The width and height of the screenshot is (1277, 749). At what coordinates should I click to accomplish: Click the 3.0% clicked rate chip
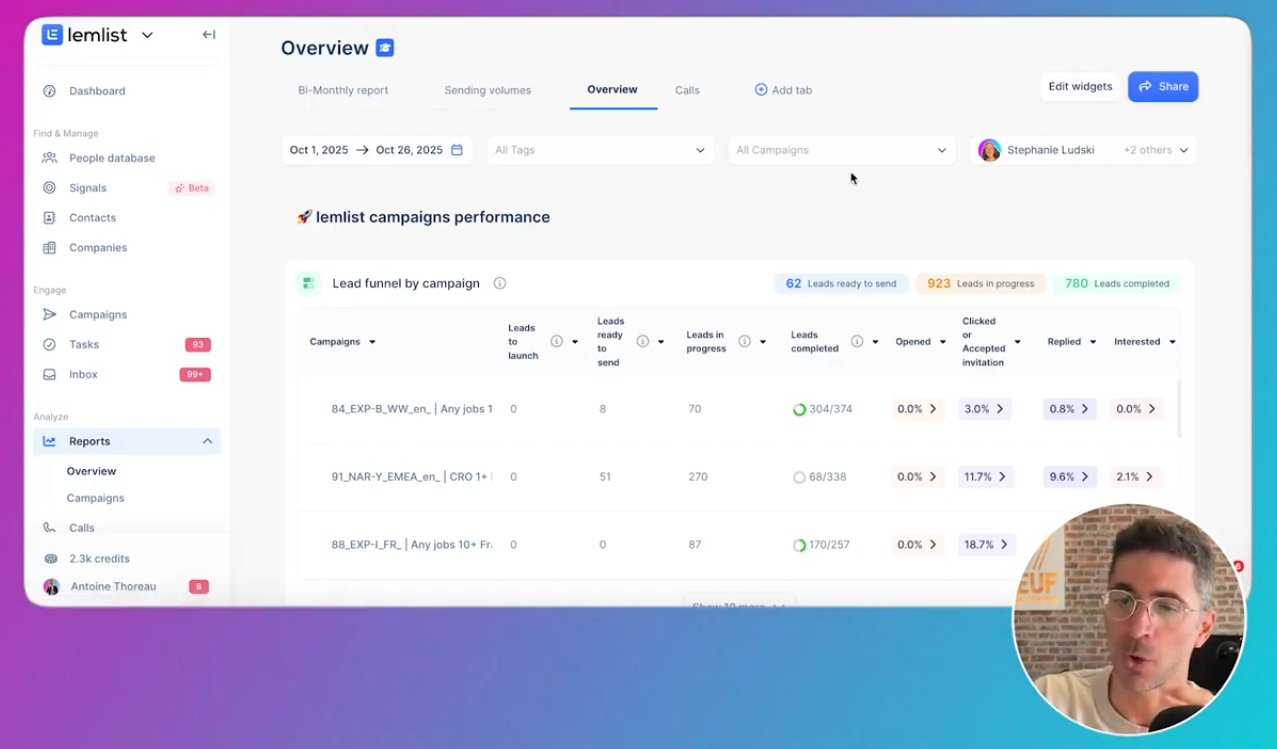coord(985,409)
